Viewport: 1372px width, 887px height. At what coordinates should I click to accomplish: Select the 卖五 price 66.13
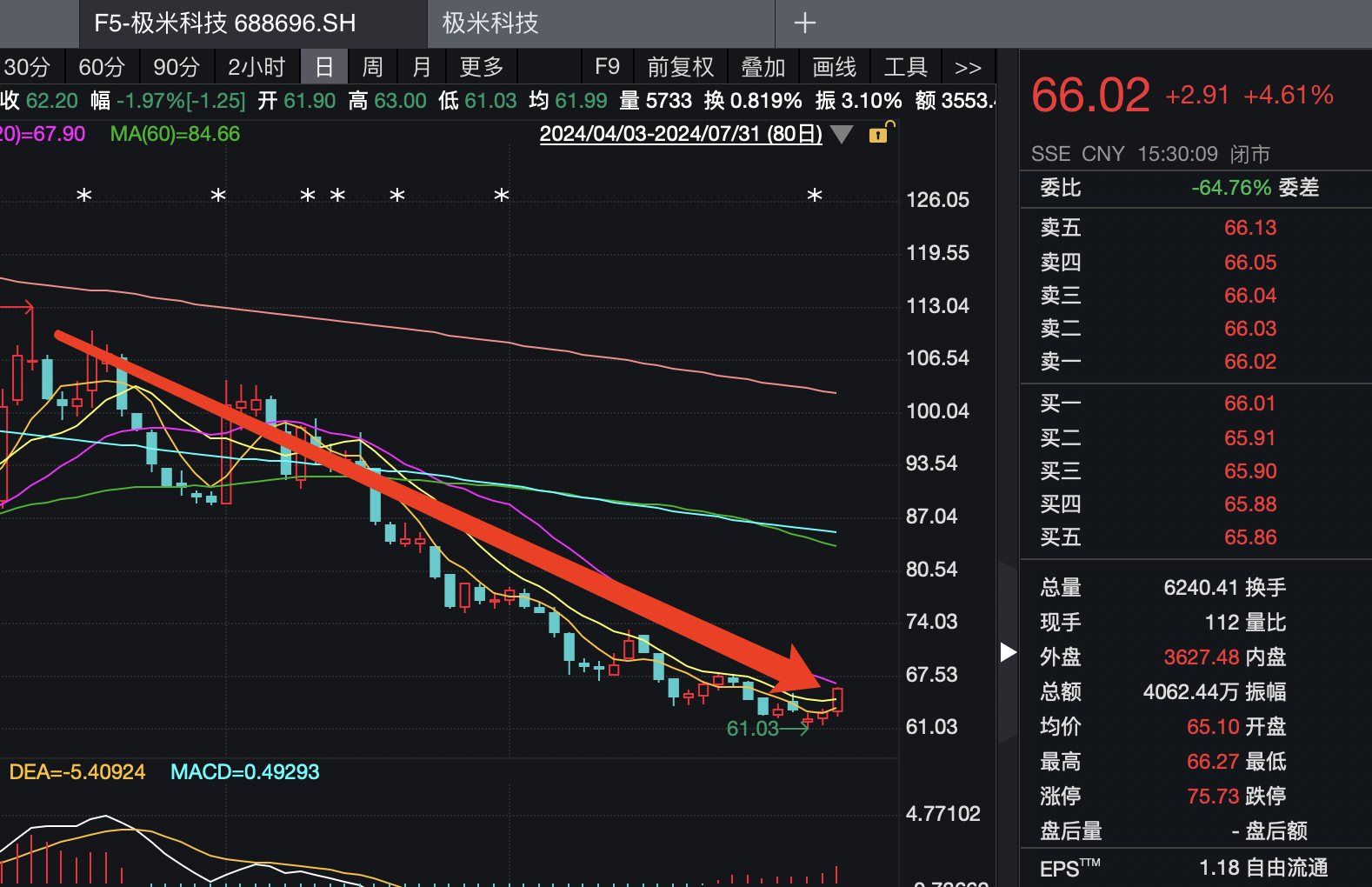coord(1250,228)
